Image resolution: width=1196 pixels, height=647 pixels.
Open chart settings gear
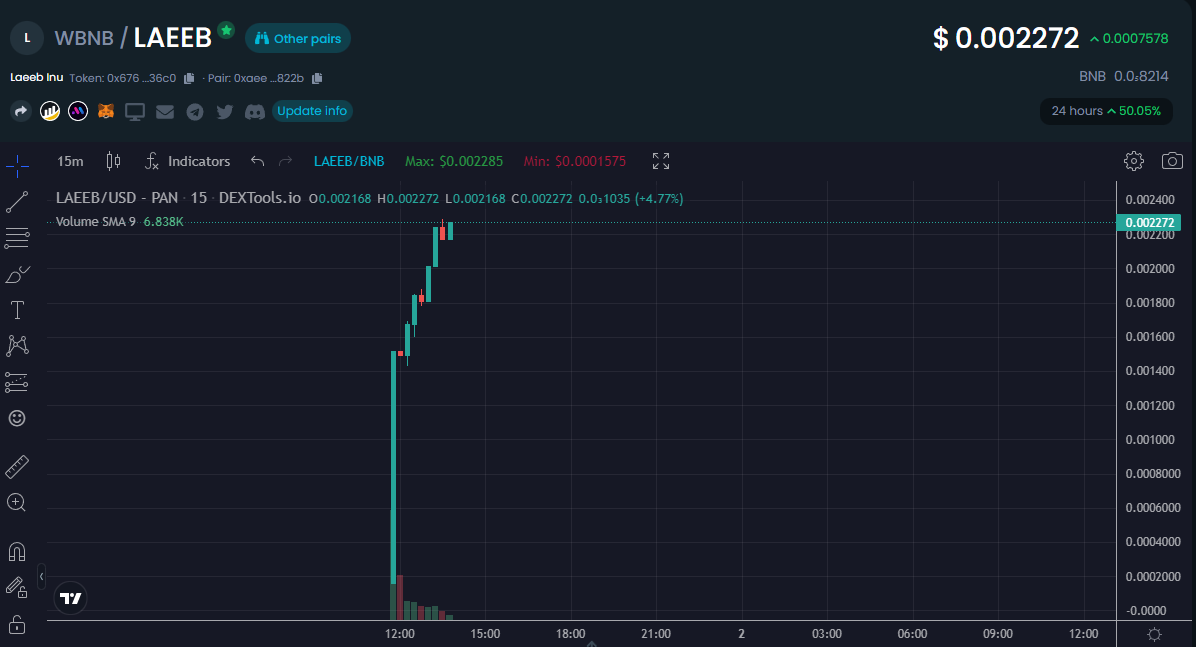click(1133, 161)
